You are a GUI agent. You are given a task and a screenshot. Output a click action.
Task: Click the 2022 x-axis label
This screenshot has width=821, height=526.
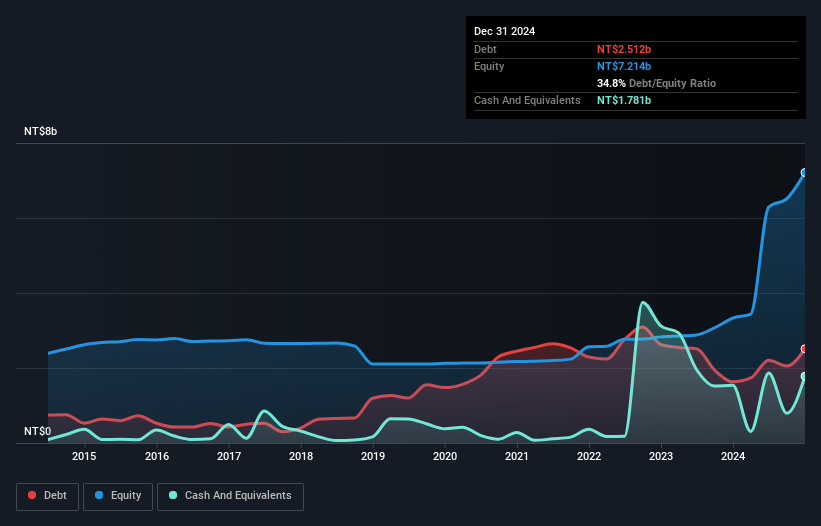click(x=589, y=456)
